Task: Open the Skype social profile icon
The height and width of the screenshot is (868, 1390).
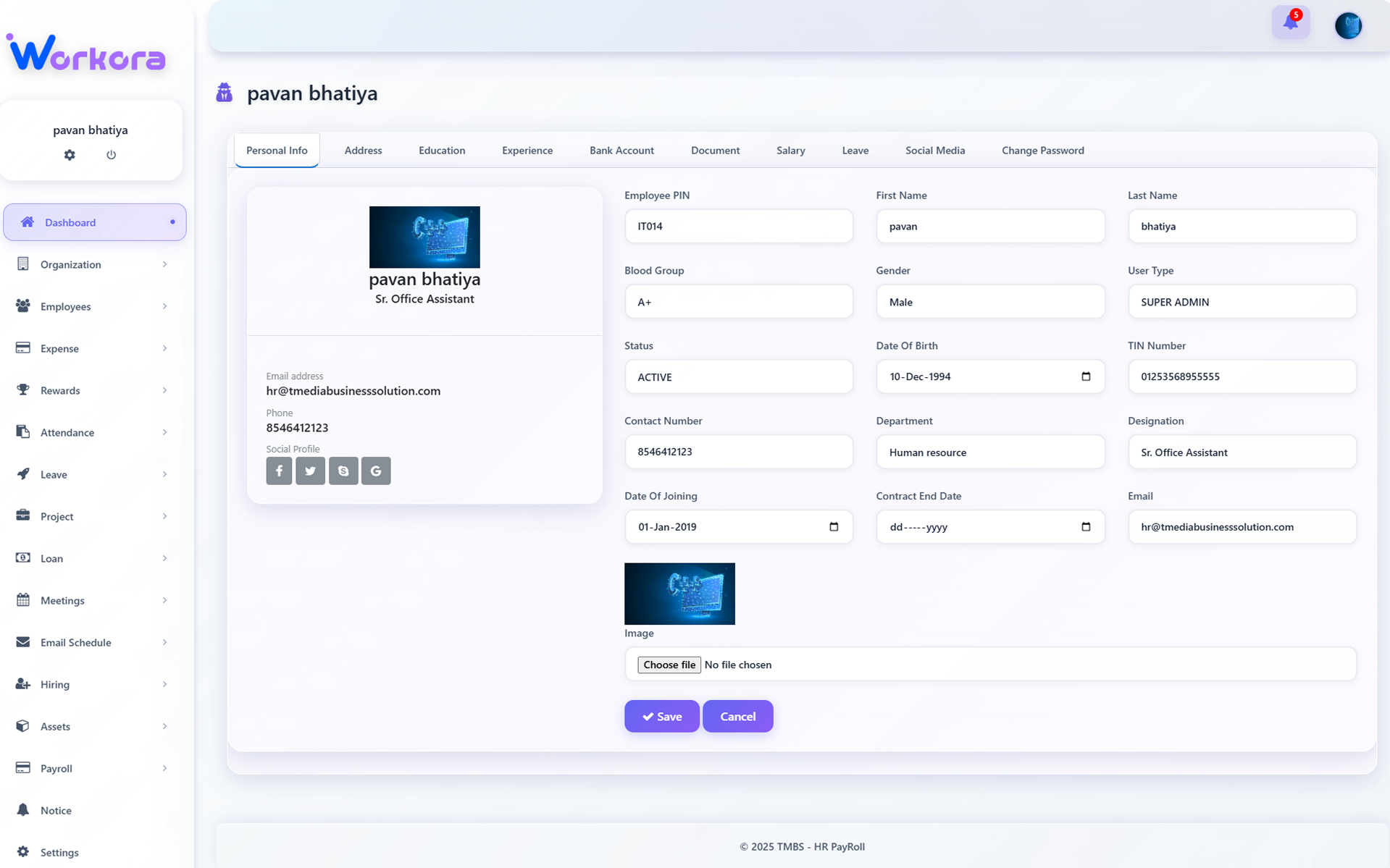Action: click(343, 471)
